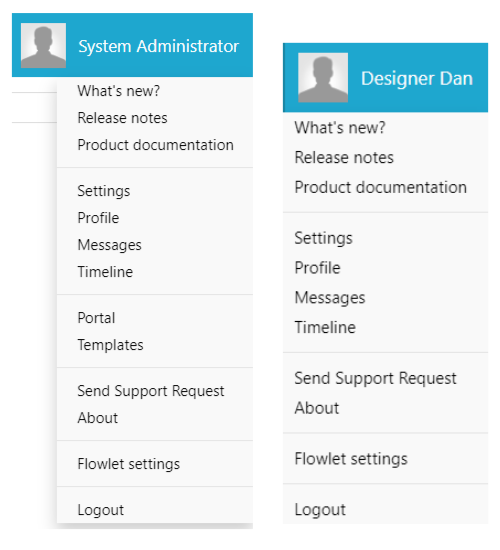Choose Portal from the administrator menu

point(96,318)
